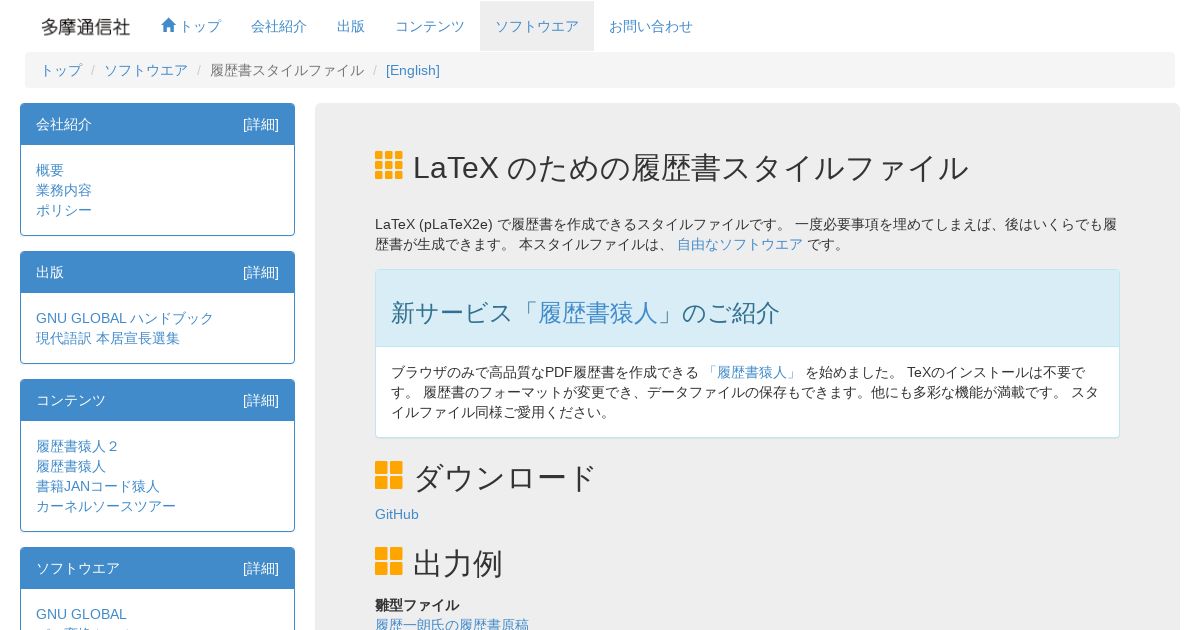Viewport: 1200px width, 630px height.
Task: Go to 出版 in the navbar
Action: click(351, 26)
